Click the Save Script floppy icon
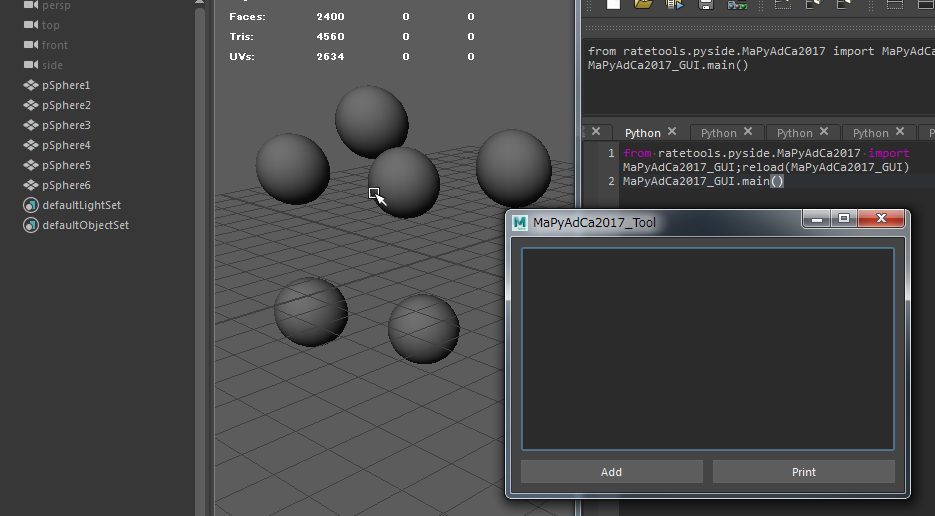Screen dimensions: 935x516 (x=706, y=4)
